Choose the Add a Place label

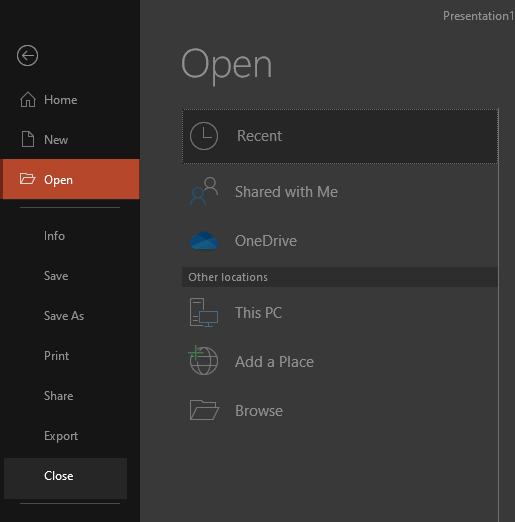[274, 362]
